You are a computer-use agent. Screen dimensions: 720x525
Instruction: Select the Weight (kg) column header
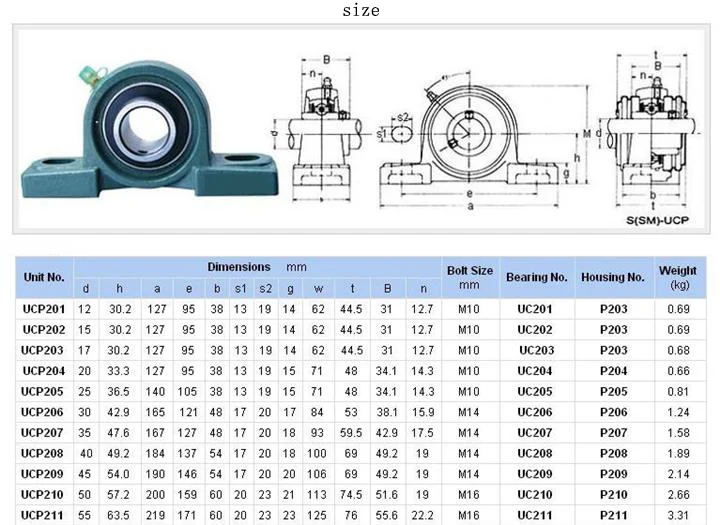click(x=679, y=277)
